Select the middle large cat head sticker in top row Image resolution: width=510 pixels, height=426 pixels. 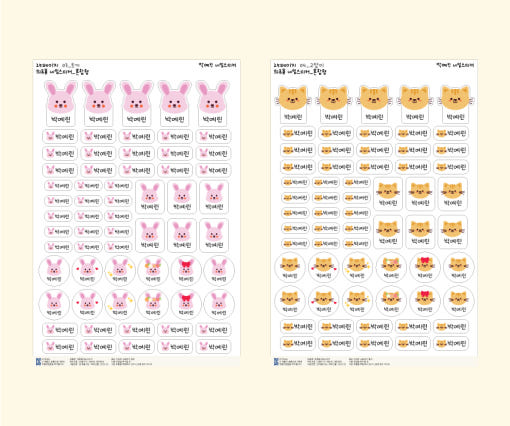(x=374, y=104)
